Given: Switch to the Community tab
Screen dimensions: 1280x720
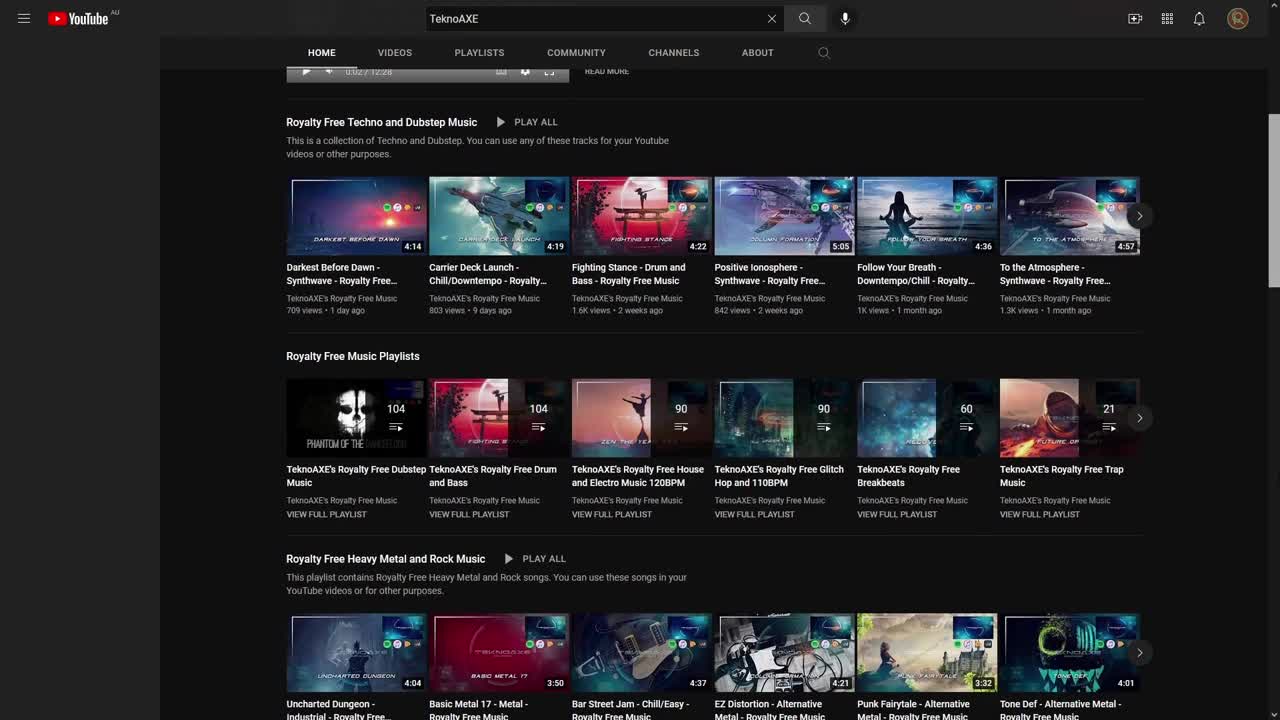Looking at the screenshot, I should 576,53.
